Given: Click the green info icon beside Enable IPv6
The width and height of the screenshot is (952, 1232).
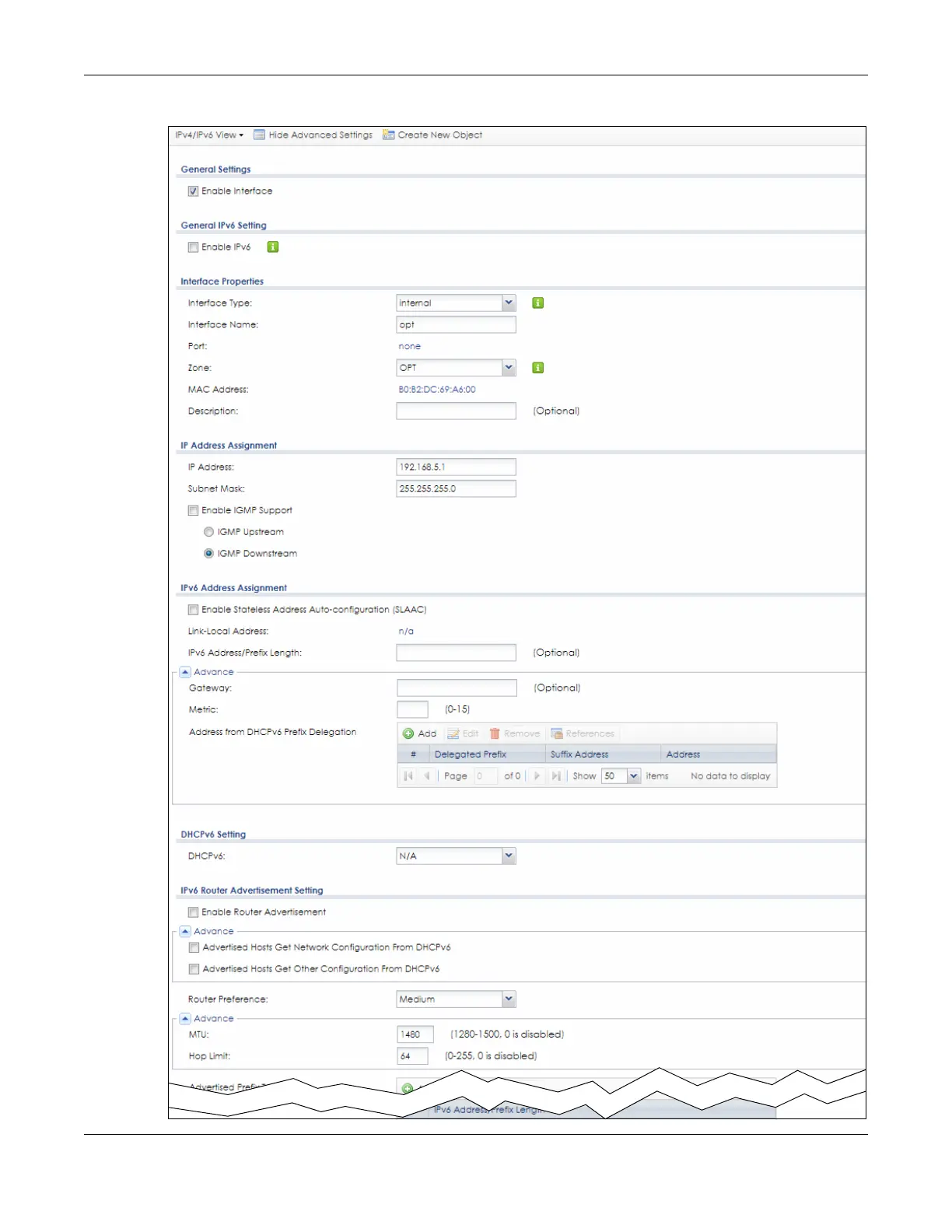Looking at the screenshot, I should pos(273,247).
